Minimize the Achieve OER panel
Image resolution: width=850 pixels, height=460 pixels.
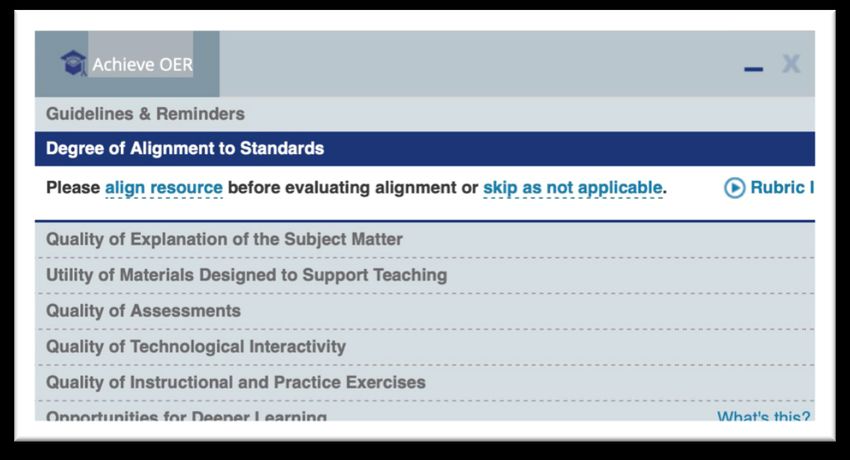point(754,69)
